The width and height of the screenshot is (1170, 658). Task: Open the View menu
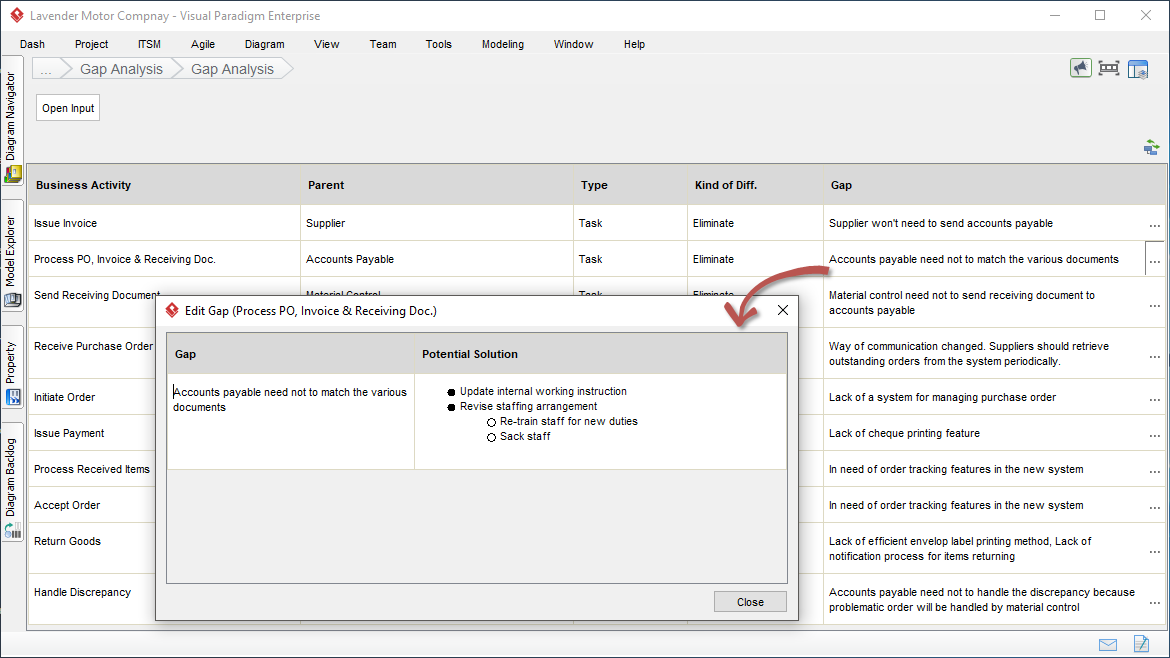click(x=326, y=44)
